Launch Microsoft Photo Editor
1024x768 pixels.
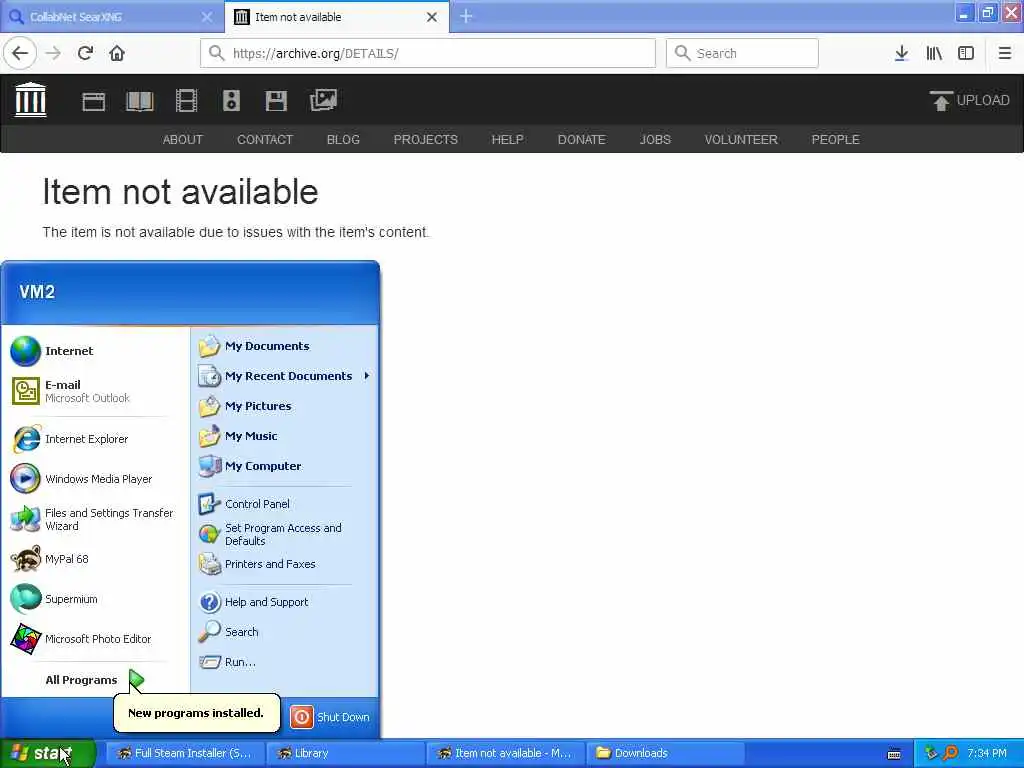[x=95, y=639]
